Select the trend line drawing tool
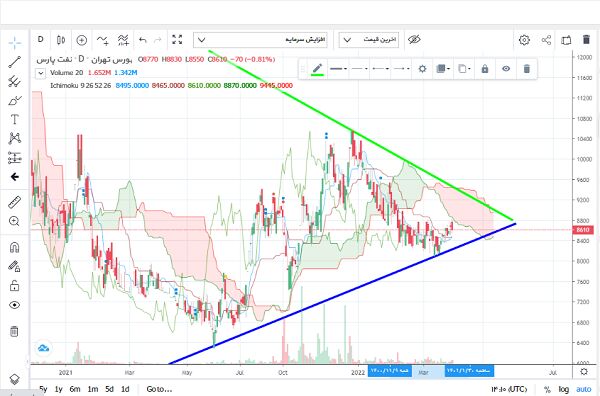This screenshot has width=600, height=396. pos(15,62)
